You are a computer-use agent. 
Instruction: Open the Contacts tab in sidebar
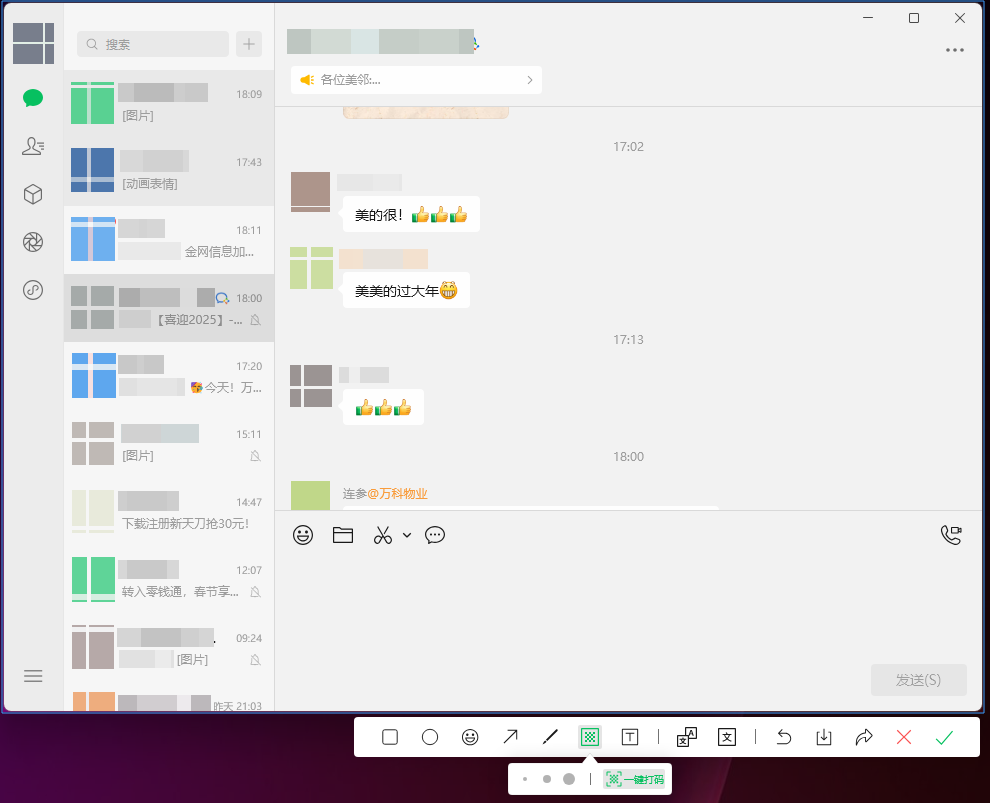[x=33, y=146]
